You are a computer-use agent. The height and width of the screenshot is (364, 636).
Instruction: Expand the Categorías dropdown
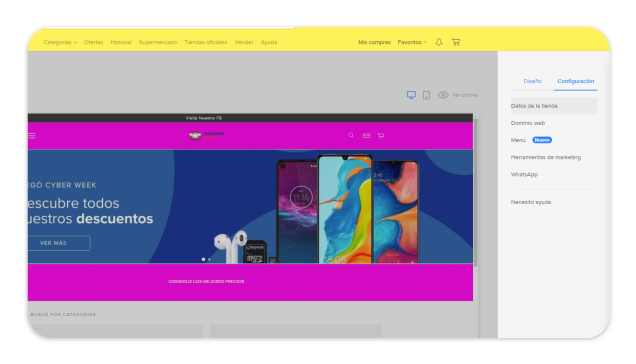coord(60,42)
